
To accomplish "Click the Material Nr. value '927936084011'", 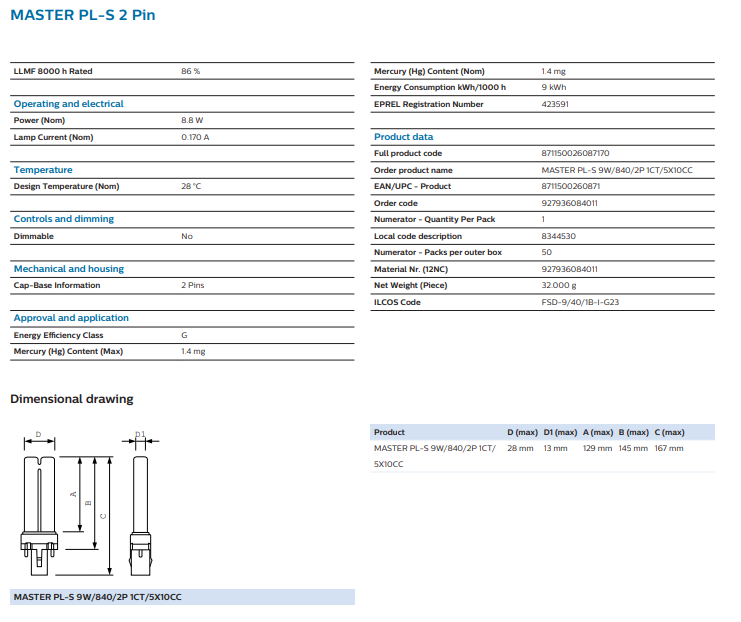I will click(569, 269).
